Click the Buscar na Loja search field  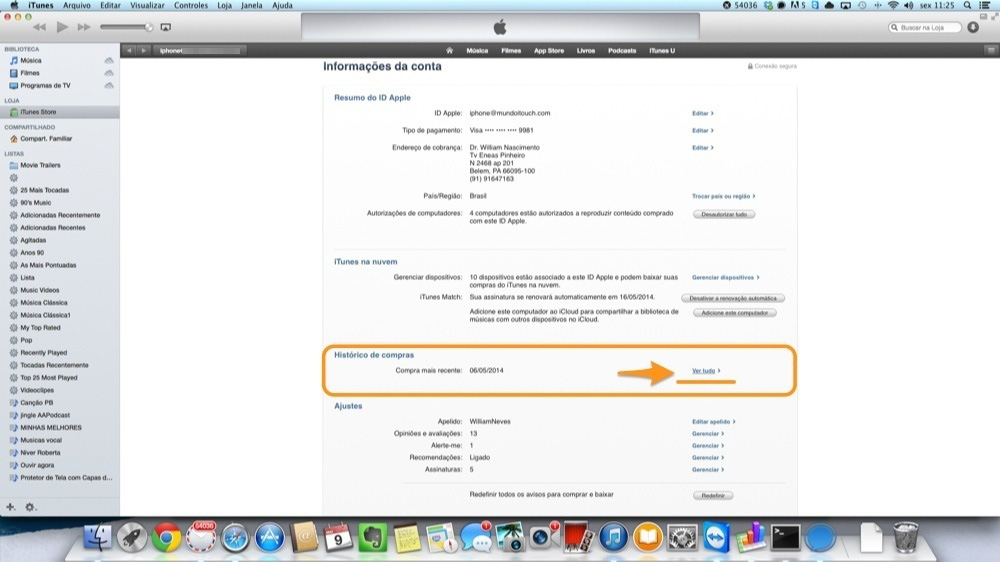point(925,27)
